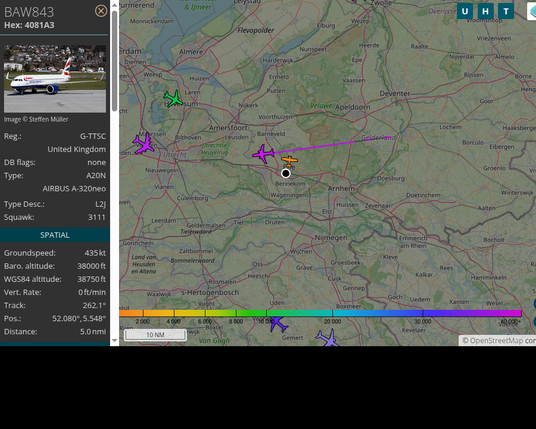Select the lavender plane at the map bottom
The image size is (536, 429).
click(x=328, y=338)
